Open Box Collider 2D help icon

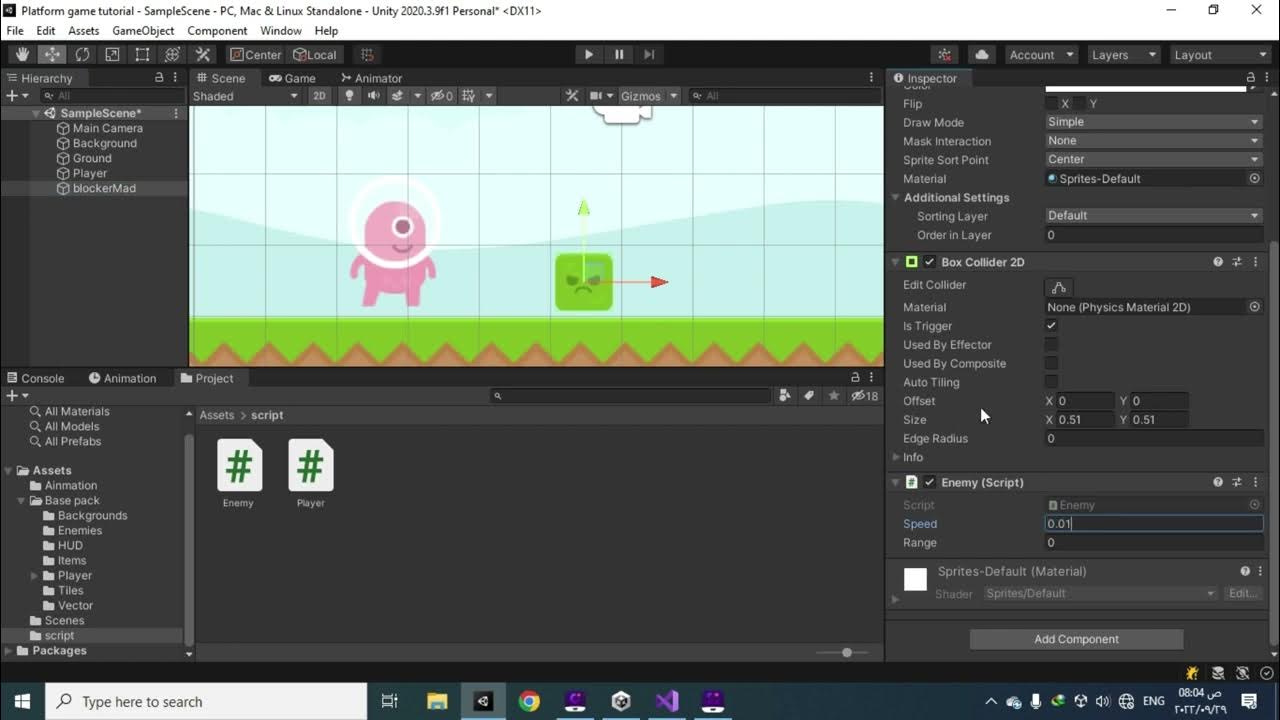pyautogui.click(x=1218, y=262)
